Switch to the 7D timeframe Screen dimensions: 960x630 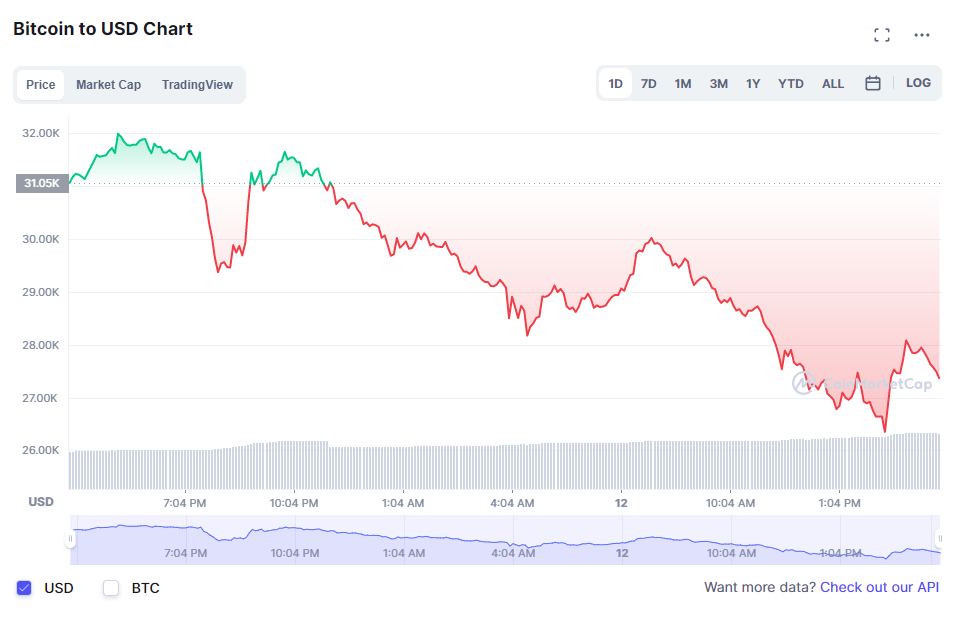649,83
